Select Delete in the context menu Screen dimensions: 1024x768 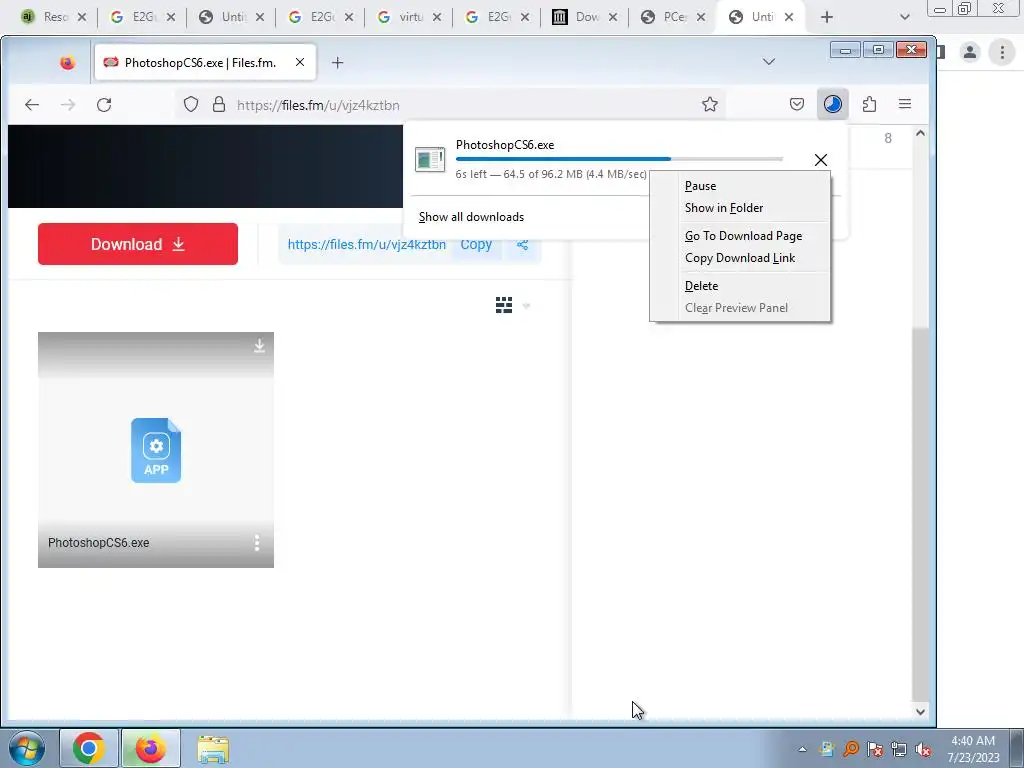(x=701, y=286)
